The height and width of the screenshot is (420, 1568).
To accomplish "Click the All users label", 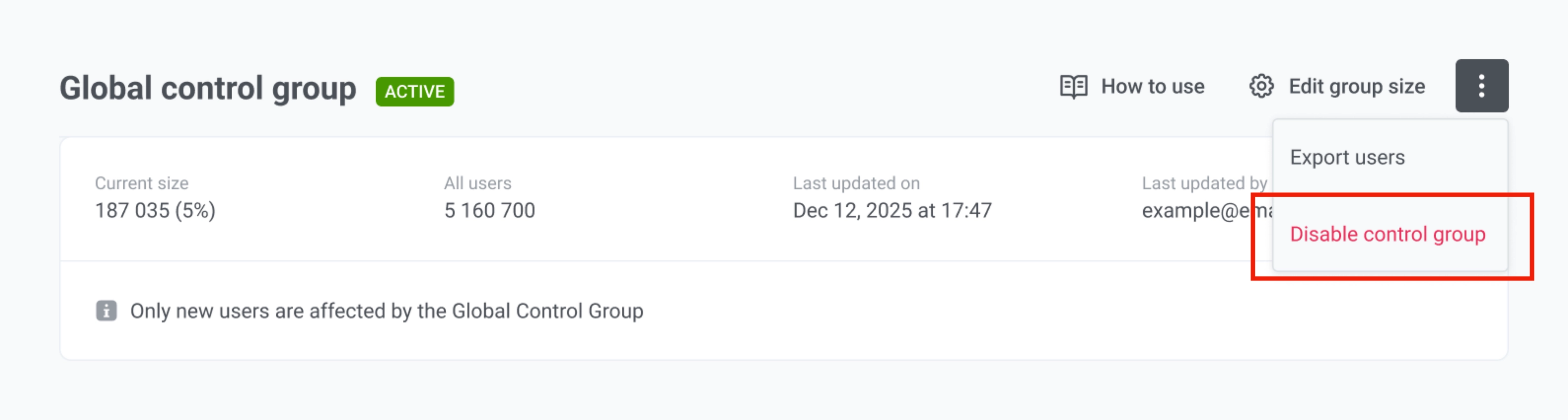I will point(477,182).
